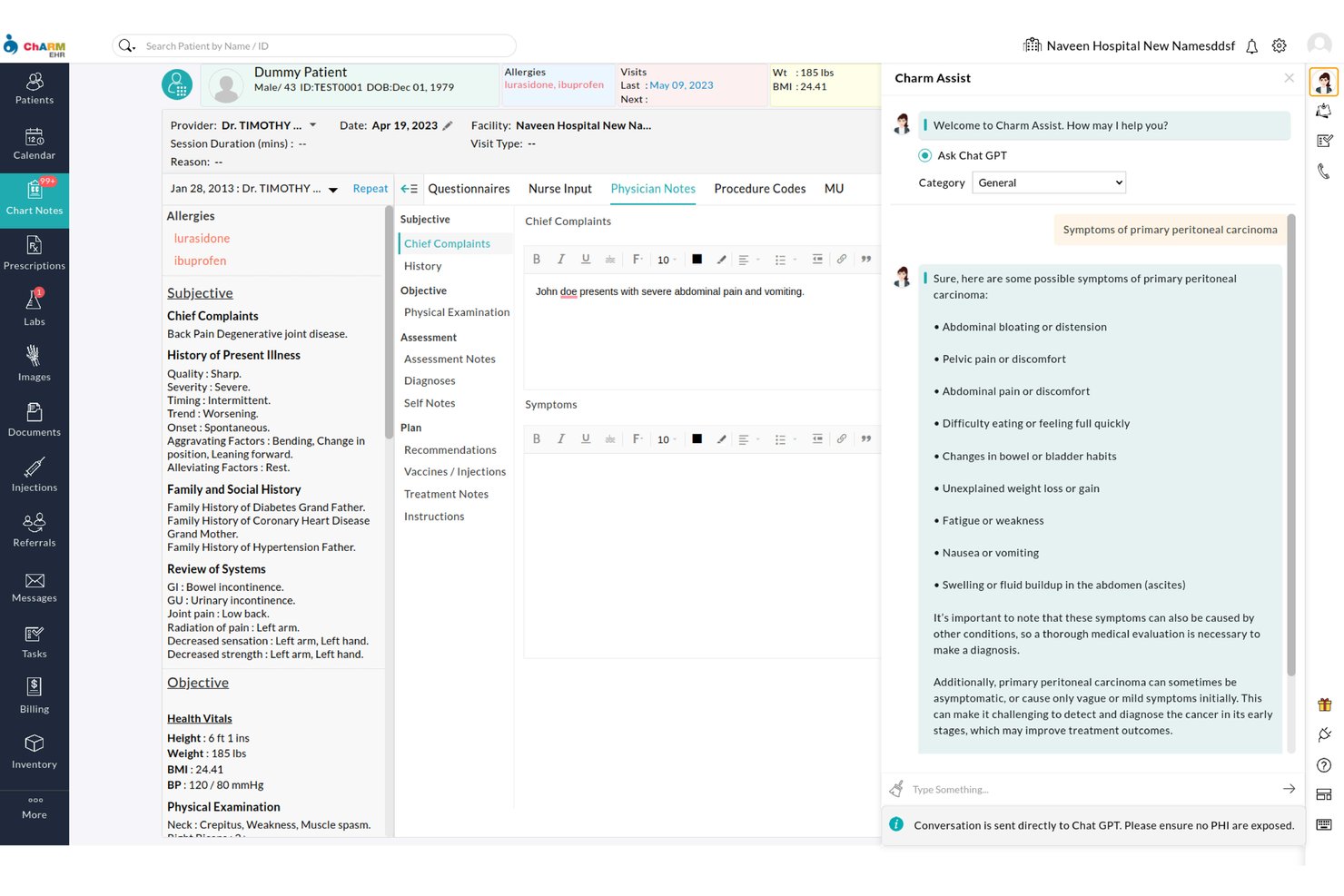Select History under Subjective
This screenshot has height=896, width=1344.
pos(423,266)
